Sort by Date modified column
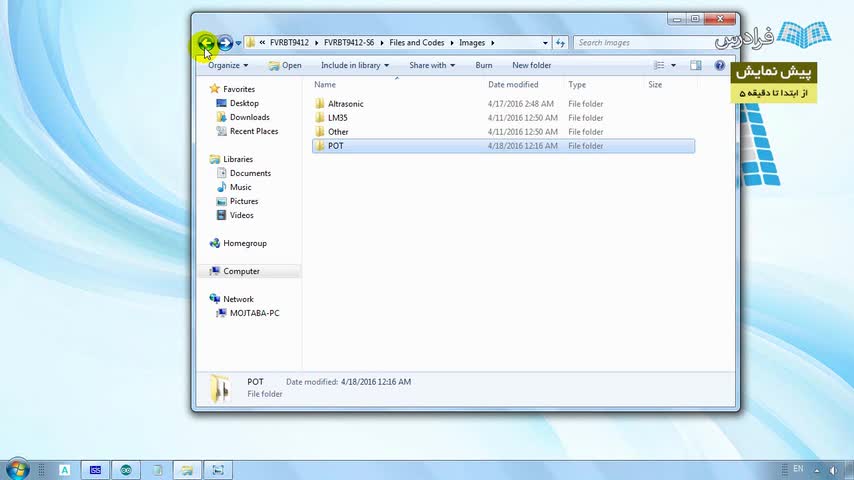This screenshot has width=854, height=480. click(x=513, y=84)
